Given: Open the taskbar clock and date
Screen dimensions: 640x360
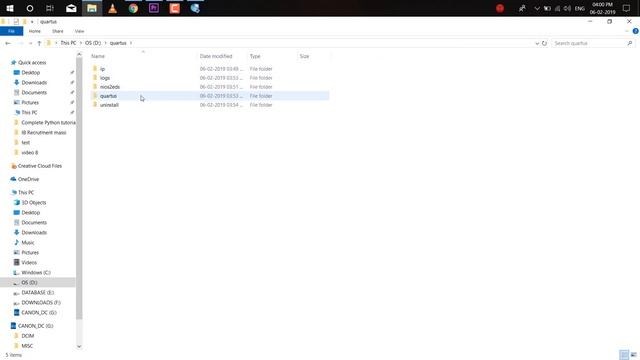Looking at the screenshot, I should coord(602,8).
